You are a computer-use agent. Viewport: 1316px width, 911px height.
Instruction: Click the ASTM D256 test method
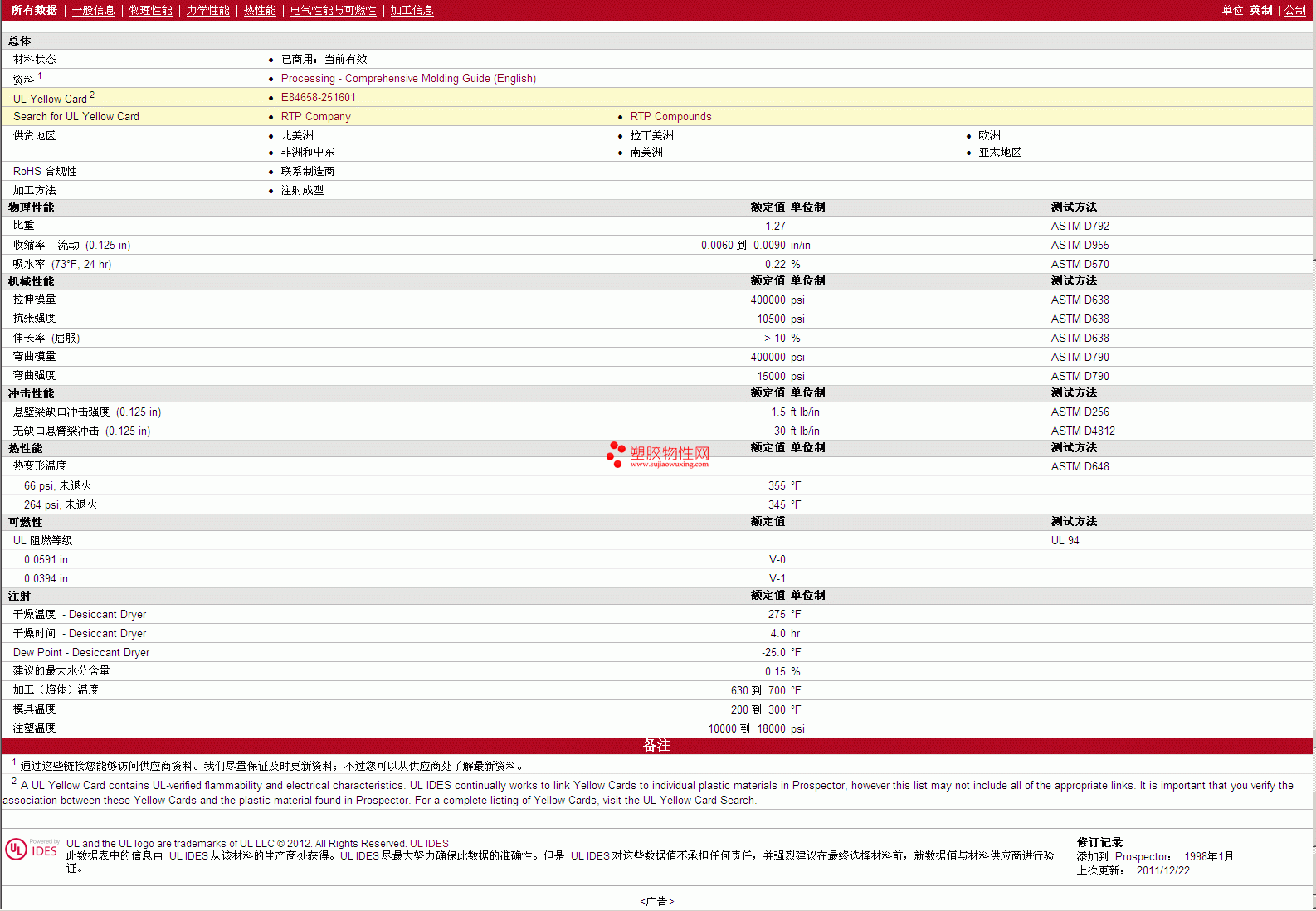[1080, 412]
